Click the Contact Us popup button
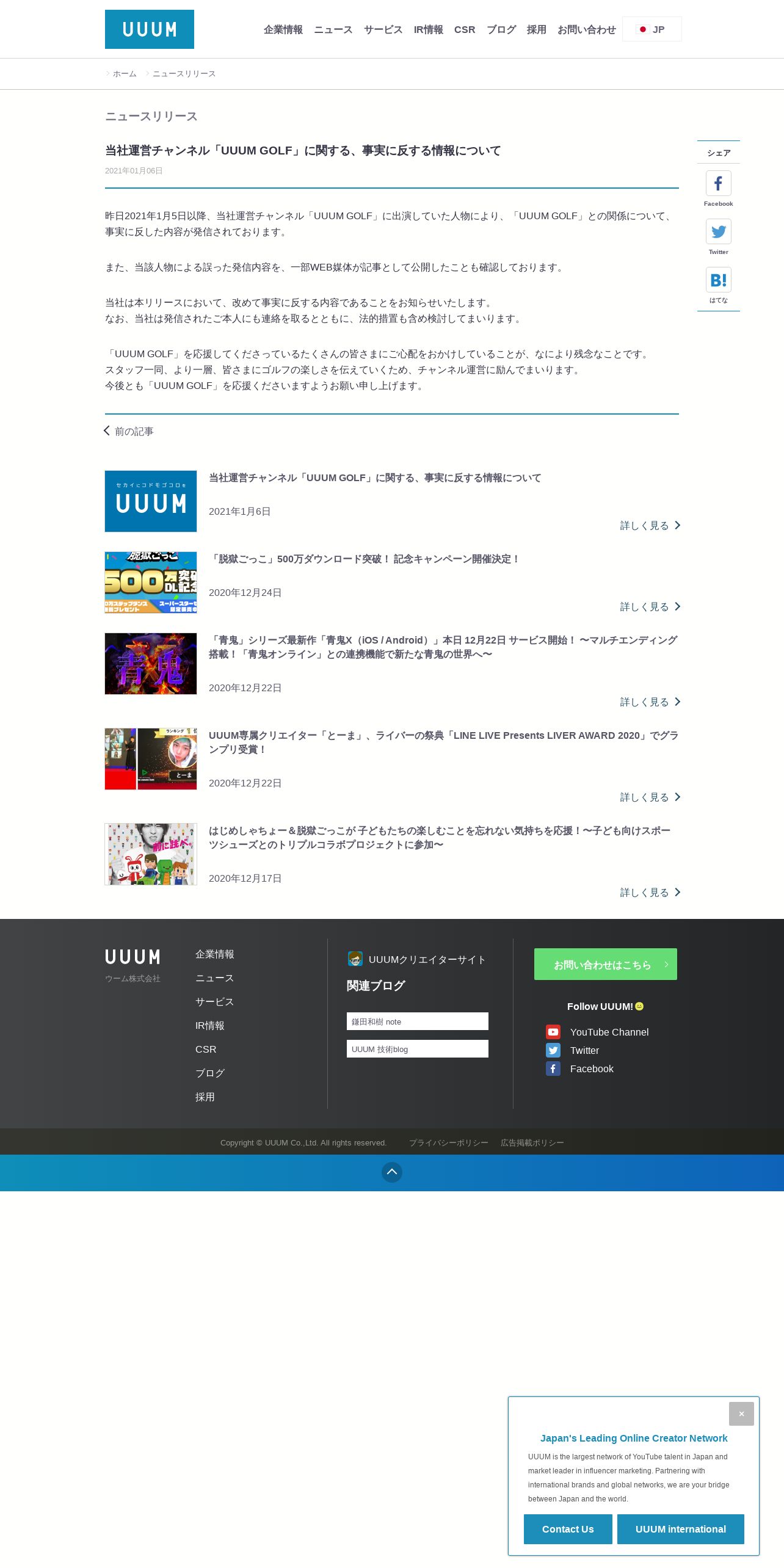784x1568 pixels. coord(568,1529)
